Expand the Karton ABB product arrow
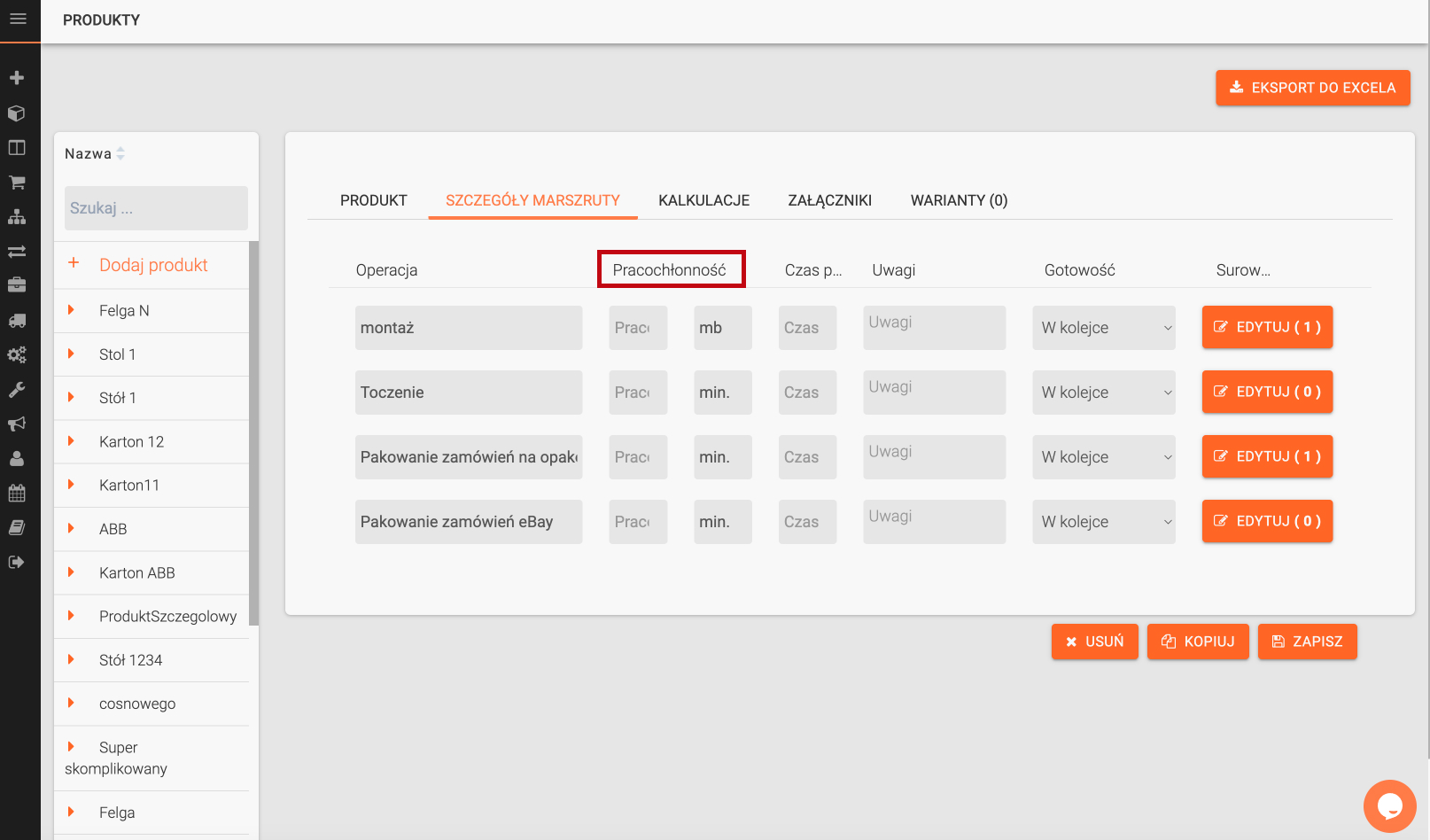Viewport: 1430px width, 840px height. point(72,572)
